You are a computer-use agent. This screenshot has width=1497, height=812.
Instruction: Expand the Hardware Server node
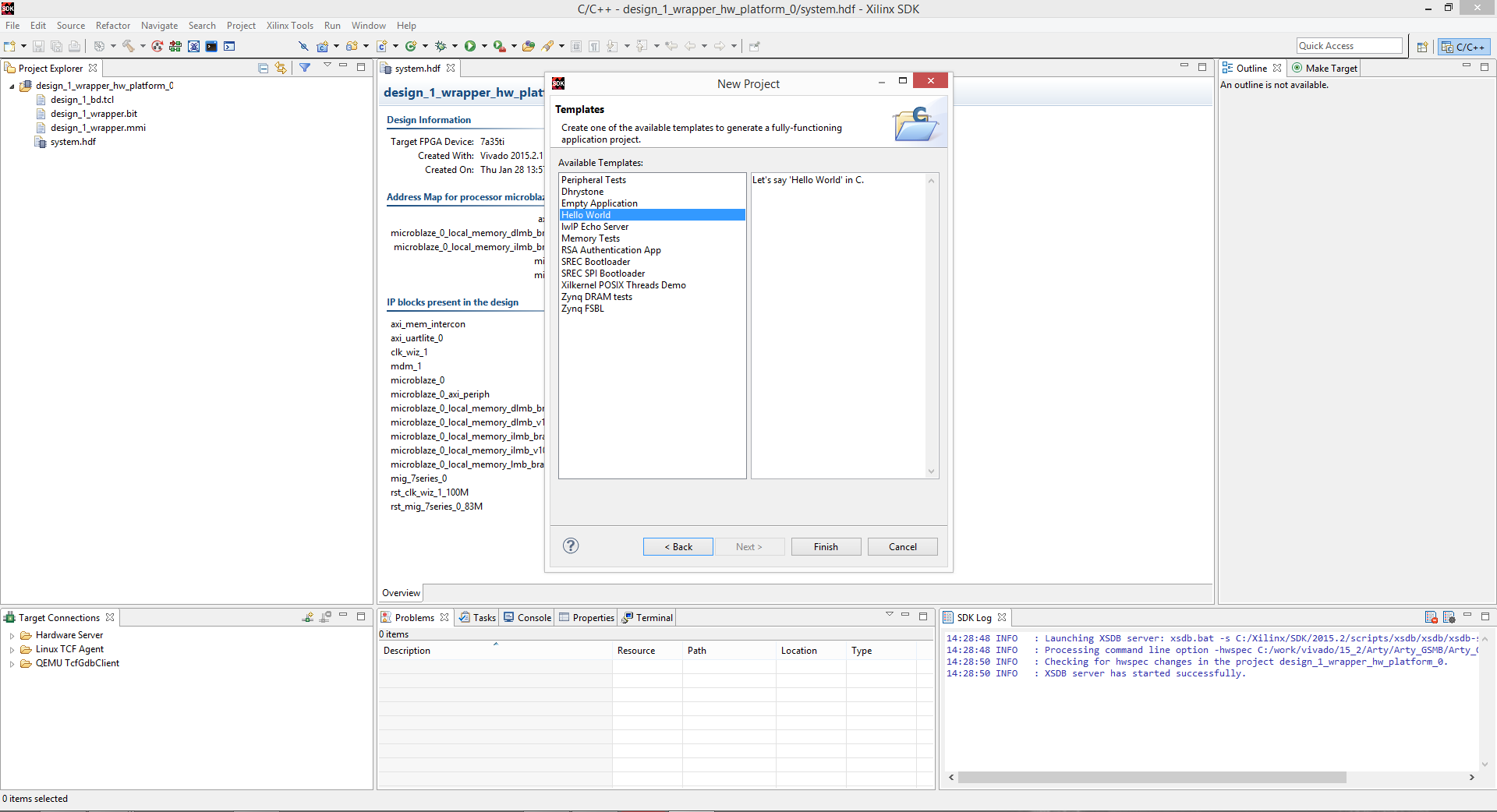coord(12,636)
